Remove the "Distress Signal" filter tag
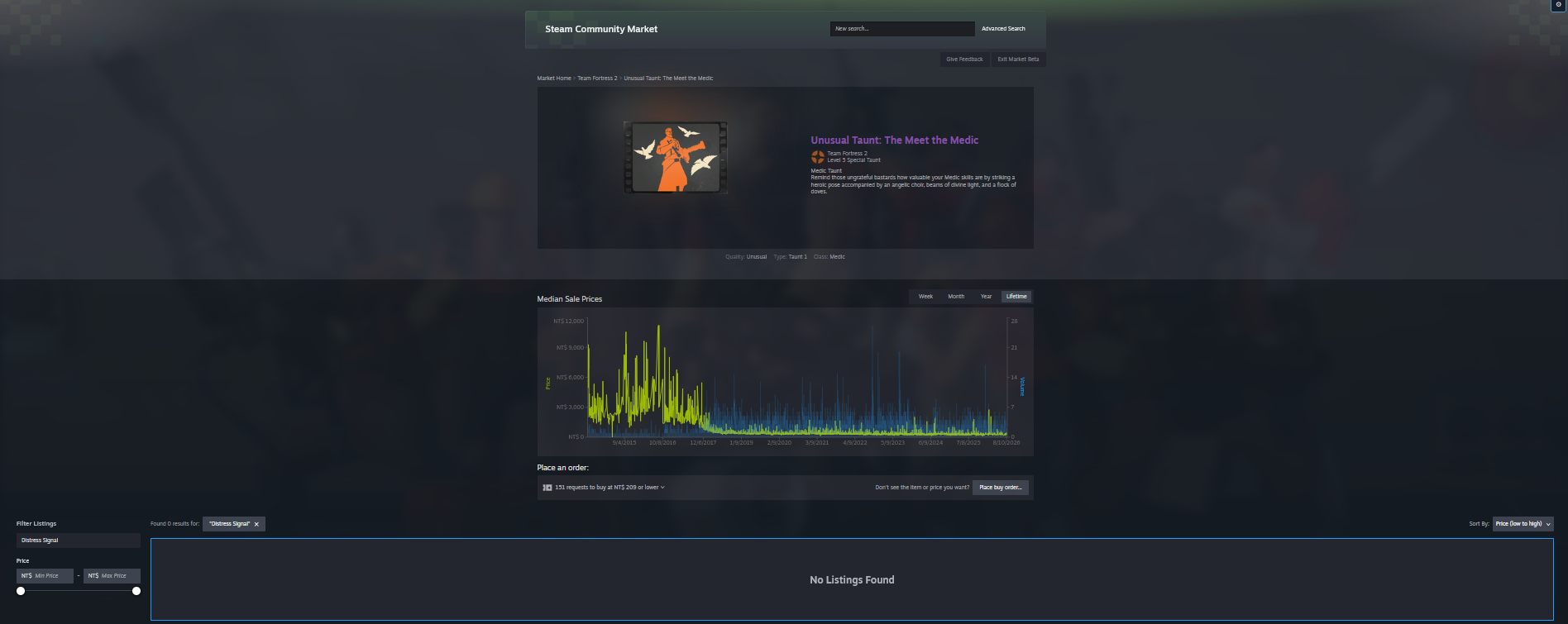Viewport: 1568px width, 624px height. click(x=256, y=524)
